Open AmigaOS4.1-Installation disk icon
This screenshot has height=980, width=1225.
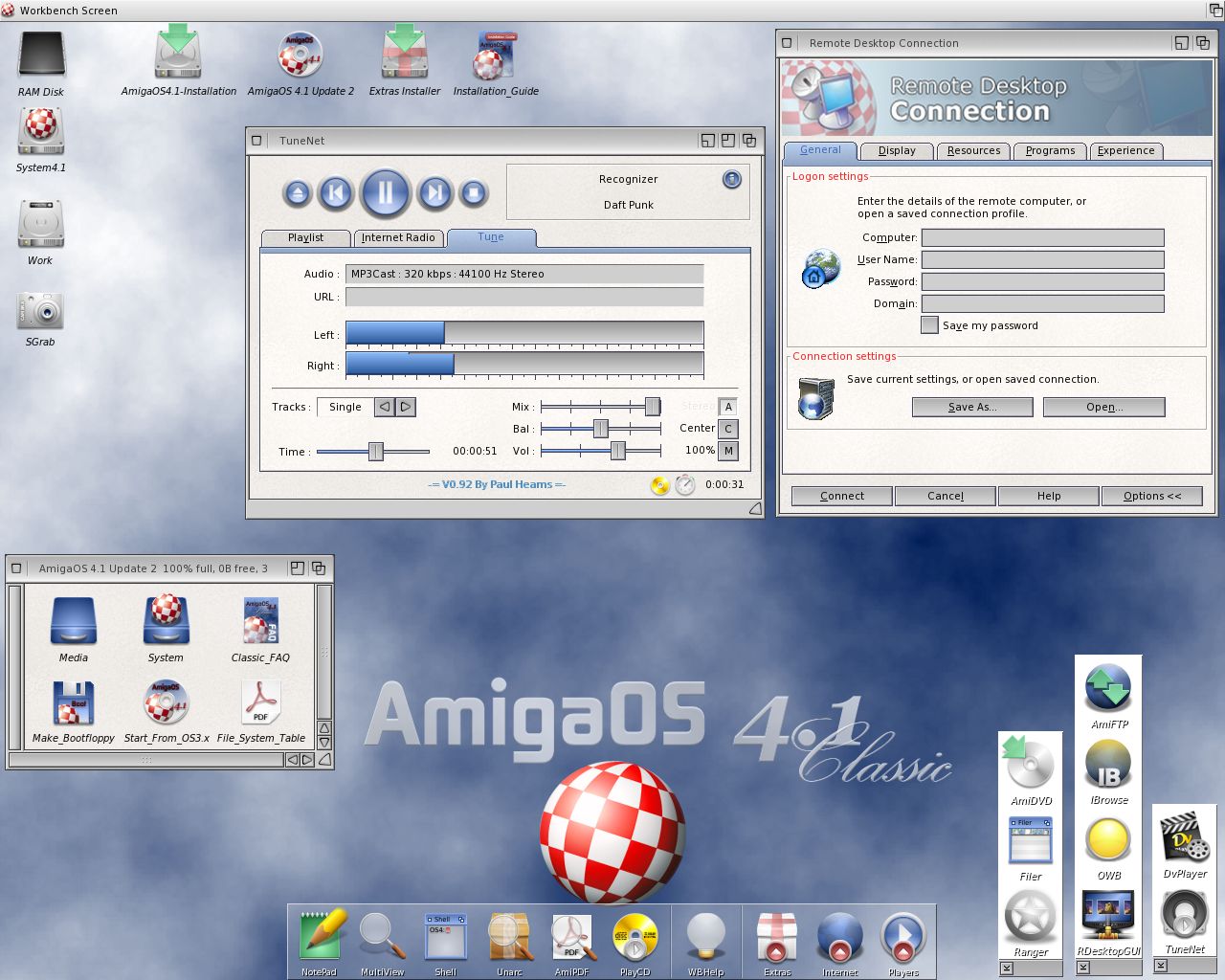tap(178, 54)
